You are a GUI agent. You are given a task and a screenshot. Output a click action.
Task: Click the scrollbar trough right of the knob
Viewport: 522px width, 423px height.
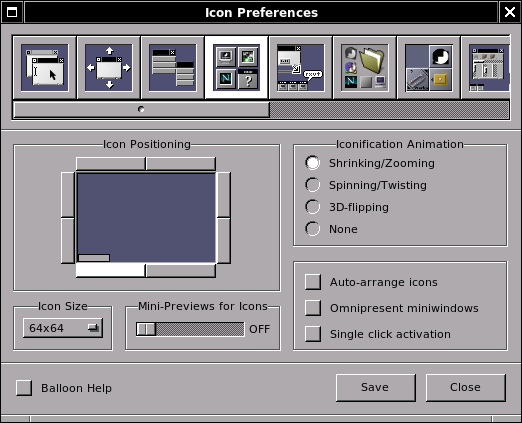coord(389,109)
